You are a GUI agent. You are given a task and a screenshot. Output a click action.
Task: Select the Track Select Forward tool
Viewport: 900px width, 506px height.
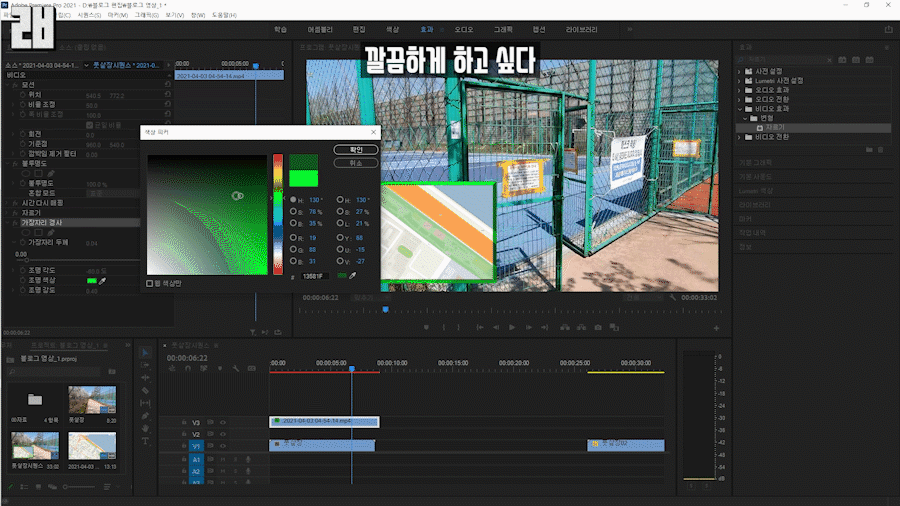point(145,365)
